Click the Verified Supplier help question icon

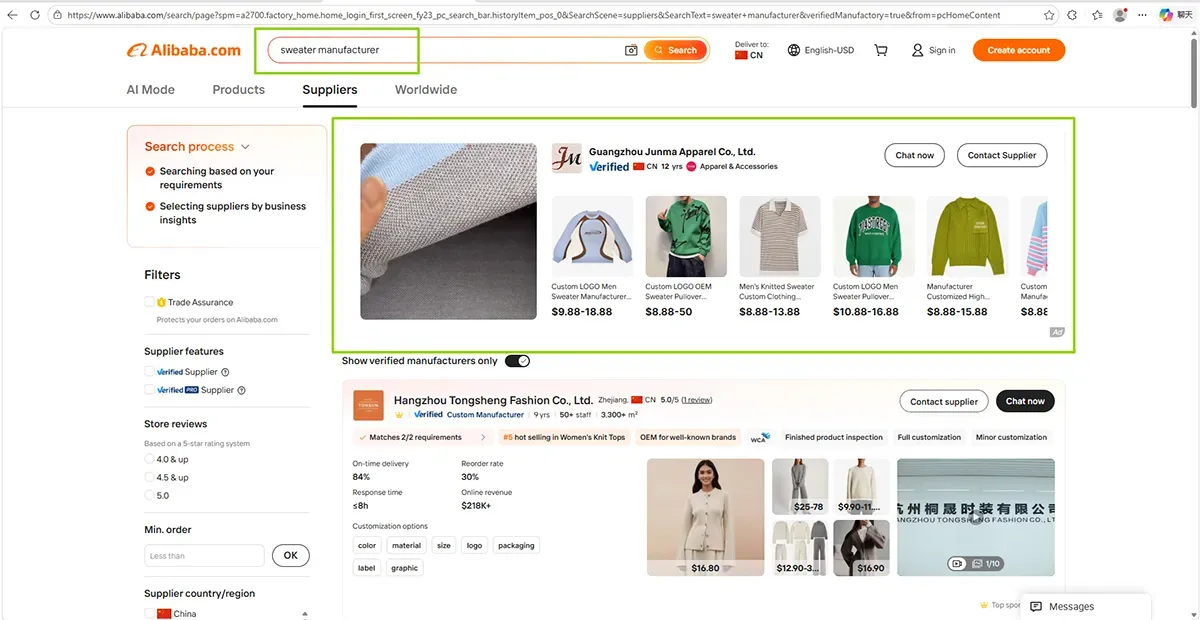pyautogui.click(x=225, y=372)
